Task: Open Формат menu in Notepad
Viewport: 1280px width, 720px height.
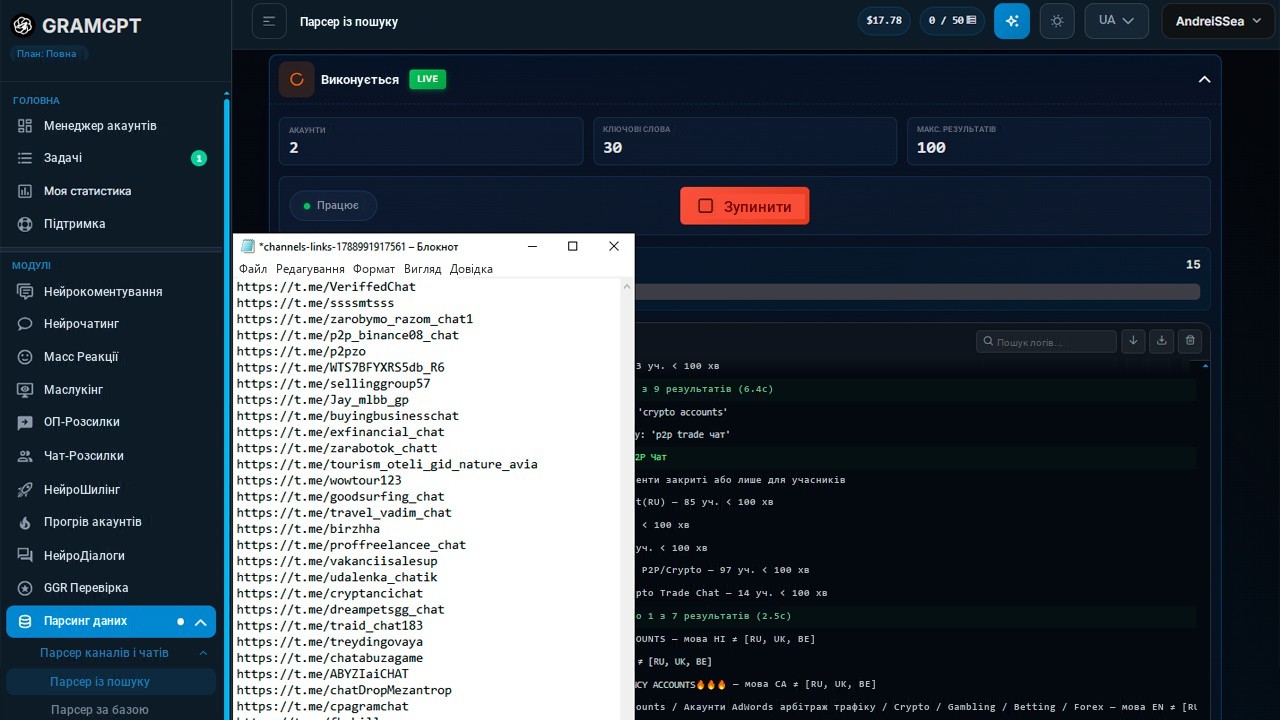Action: (373, 269)
